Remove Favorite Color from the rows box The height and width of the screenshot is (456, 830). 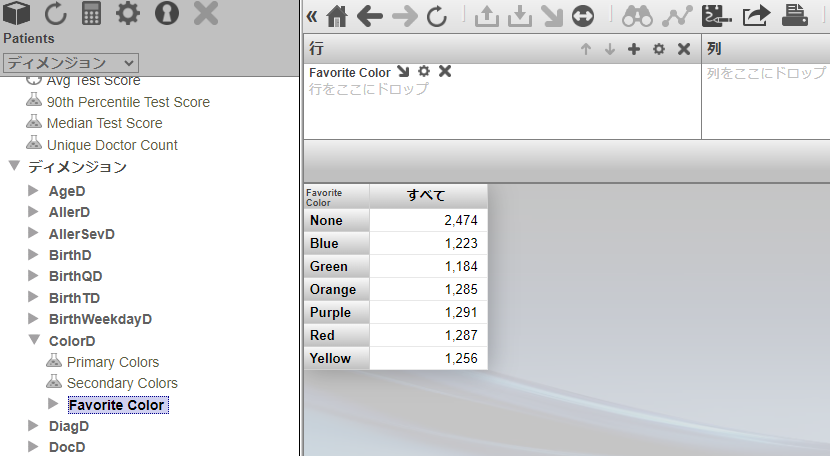[445, 72]
